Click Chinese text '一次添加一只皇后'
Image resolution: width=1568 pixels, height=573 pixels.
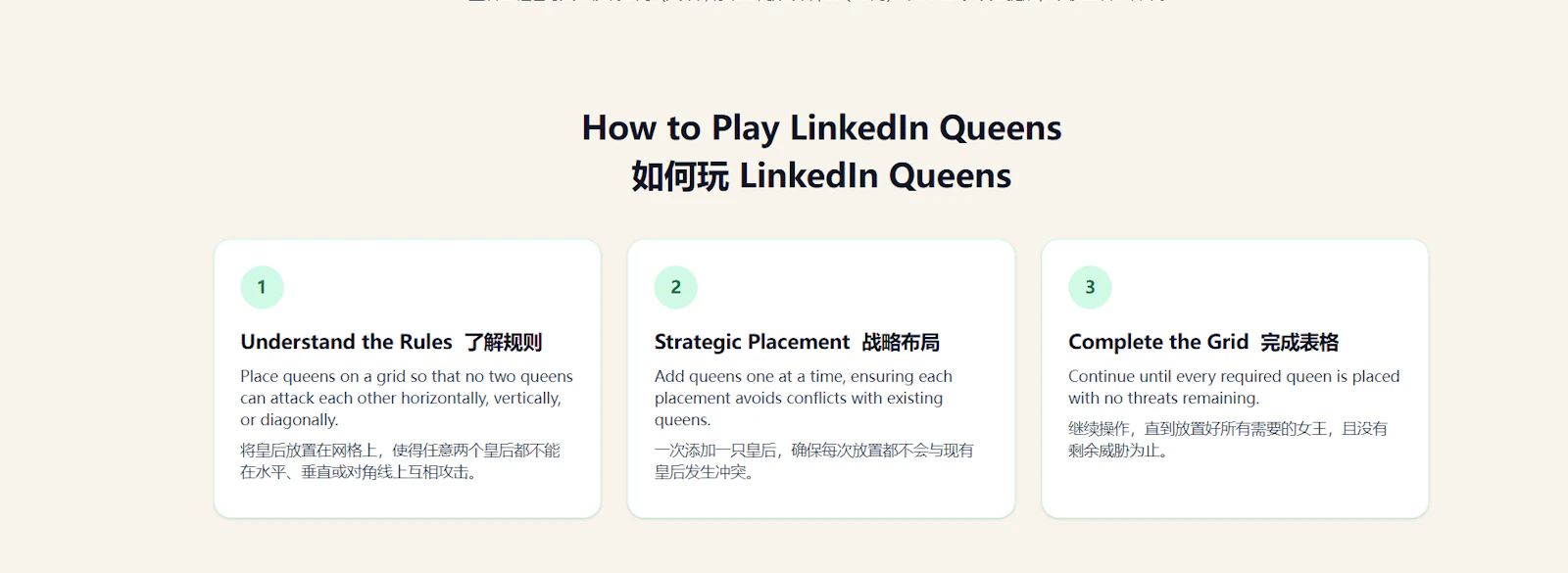coord(715,451)
